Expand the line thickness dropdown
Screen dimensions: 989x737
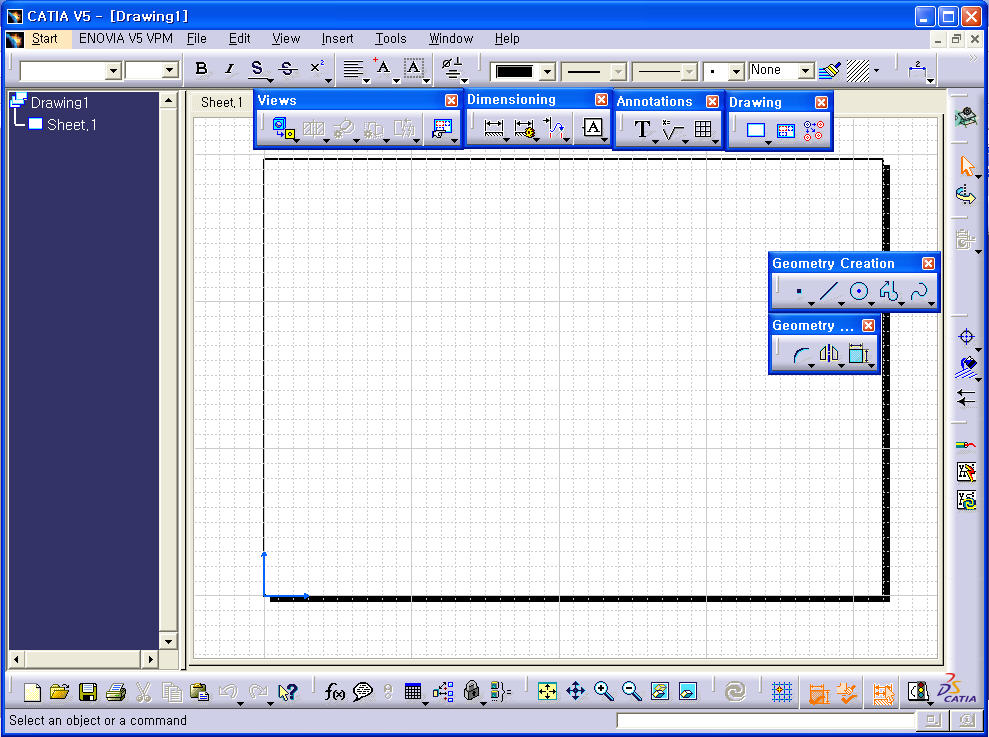pos(618,72)
